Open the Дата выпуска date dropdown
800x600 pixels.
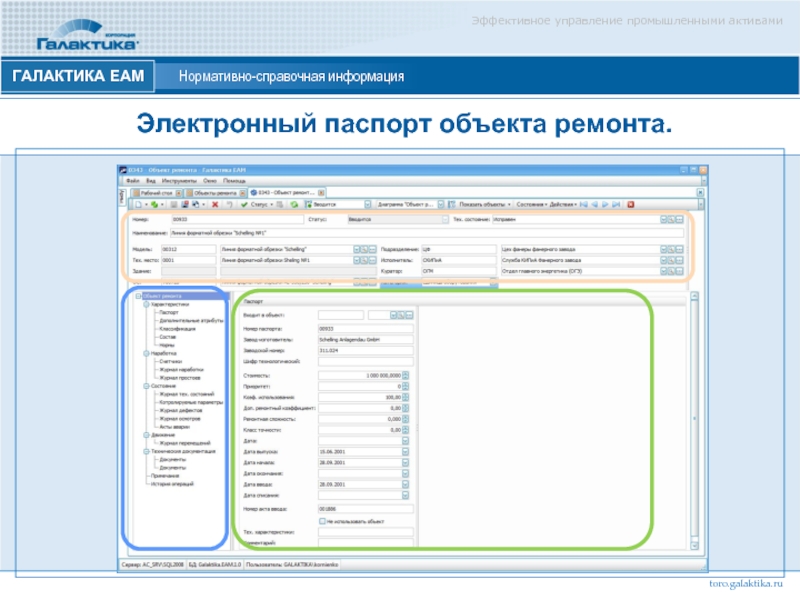click(405, 452)
